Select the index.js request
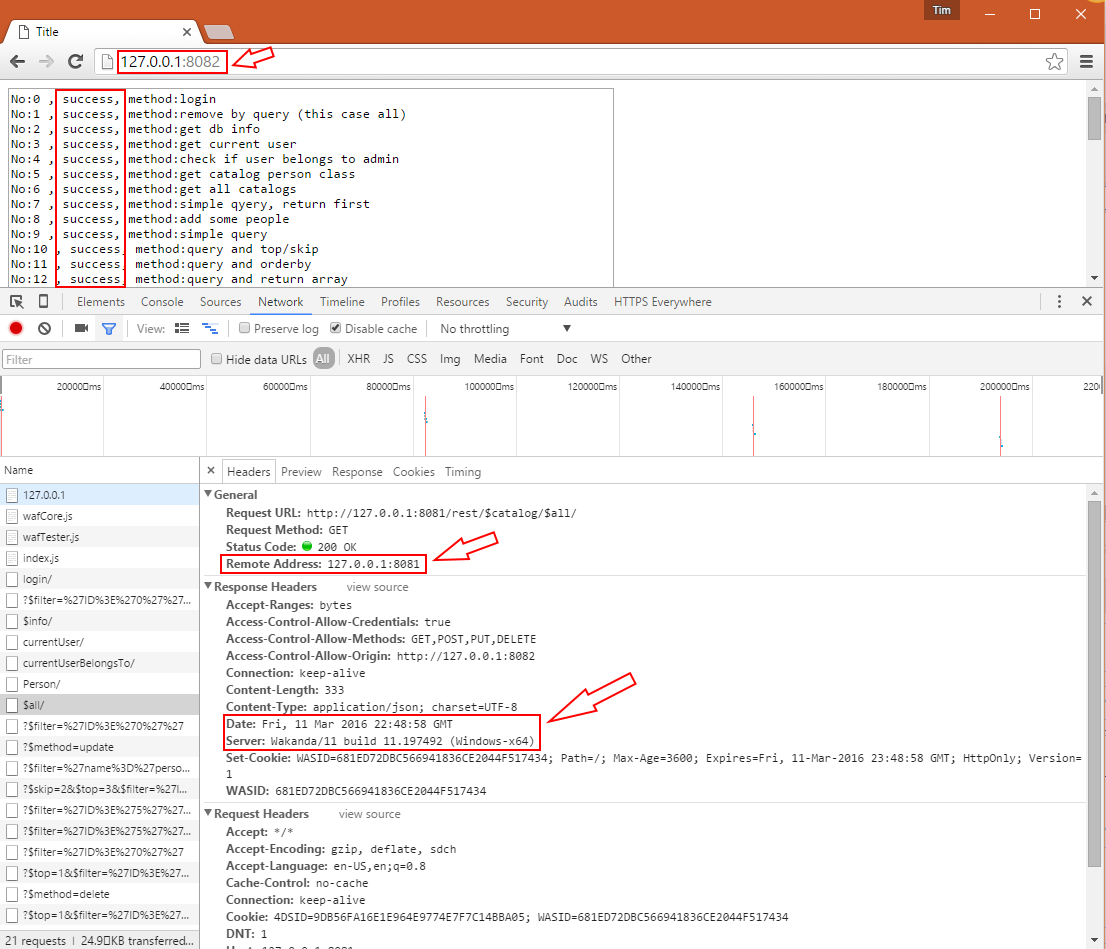1106x949 pixels. (99, 558)
